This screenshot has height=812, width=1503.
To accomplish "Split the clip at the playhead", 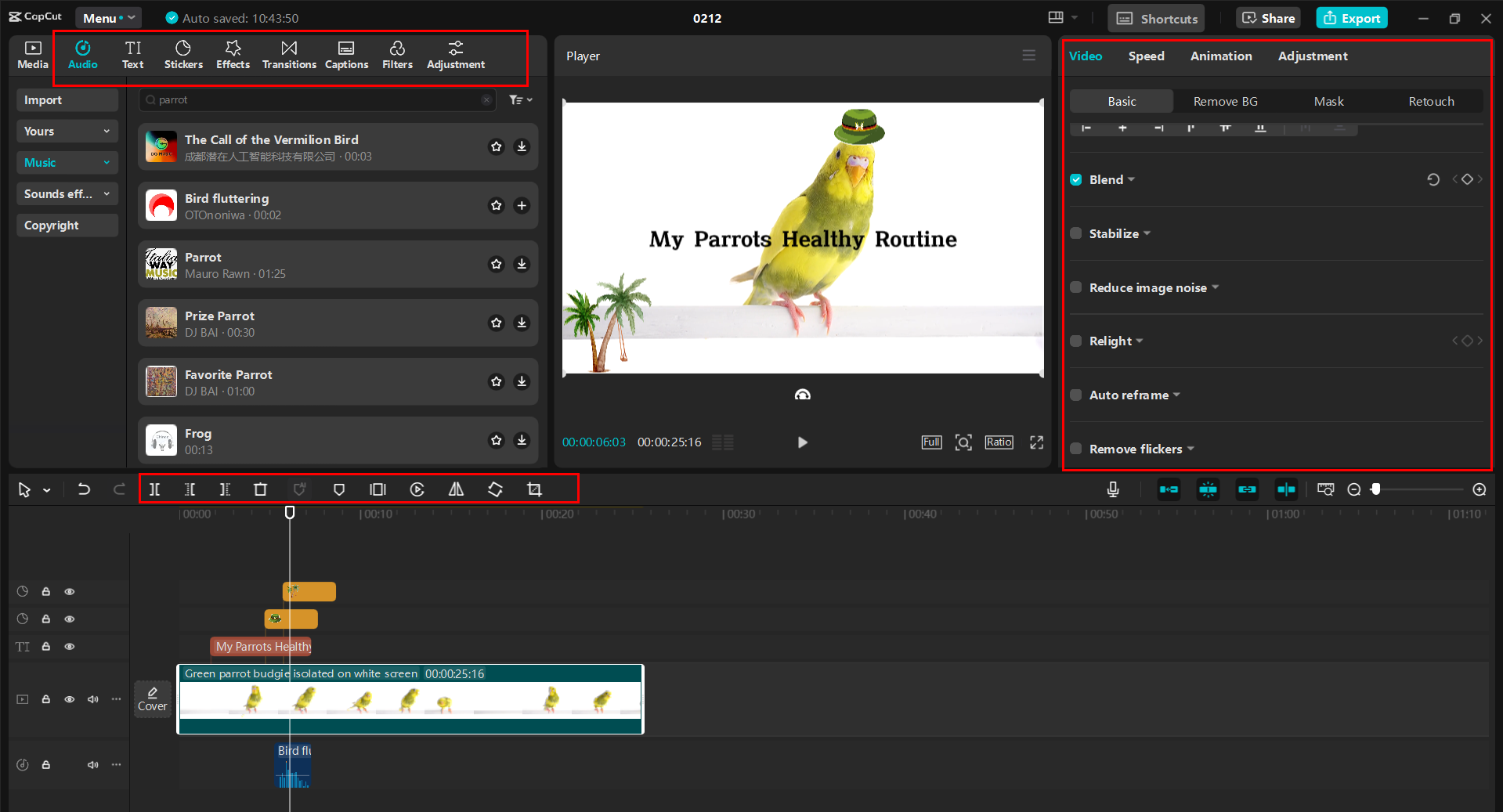I will pyautogui.click(x=154, y=489).
